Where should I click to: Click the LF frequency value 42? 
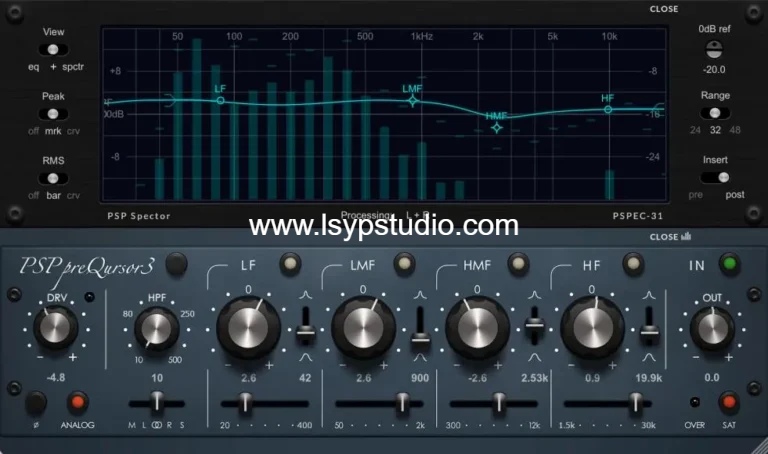305,378
